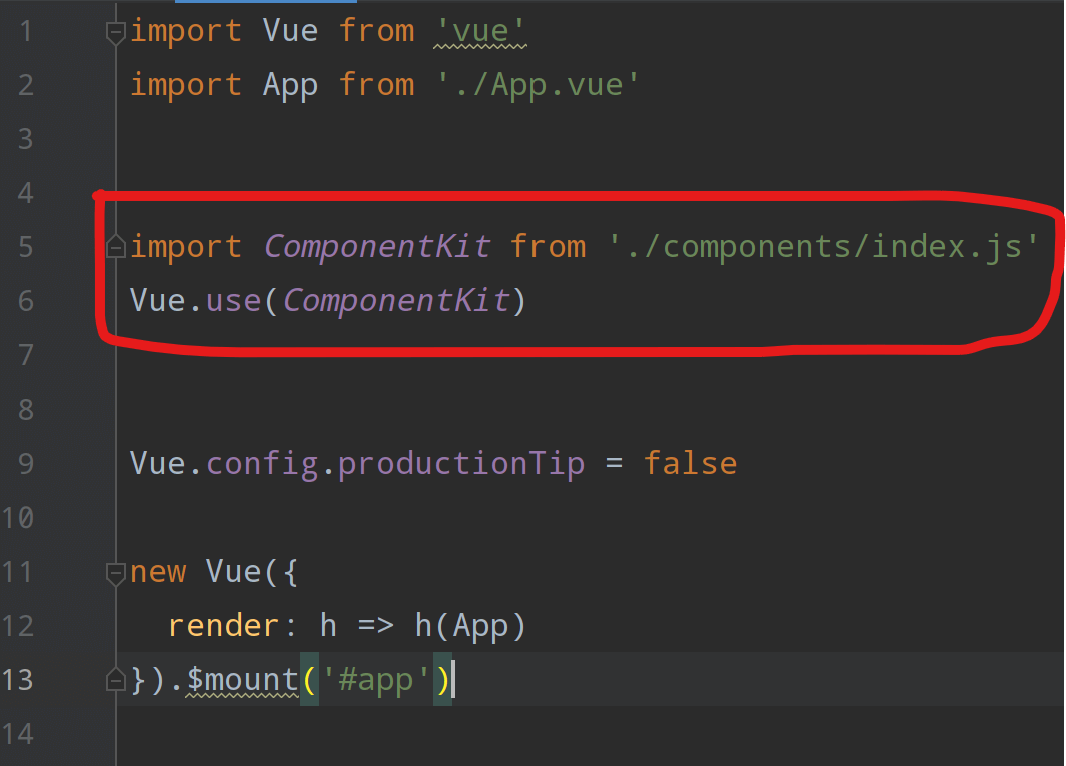Screen dimensions: 1066x766
Task: Click the 'render' key on line 12
Action: 224,626
